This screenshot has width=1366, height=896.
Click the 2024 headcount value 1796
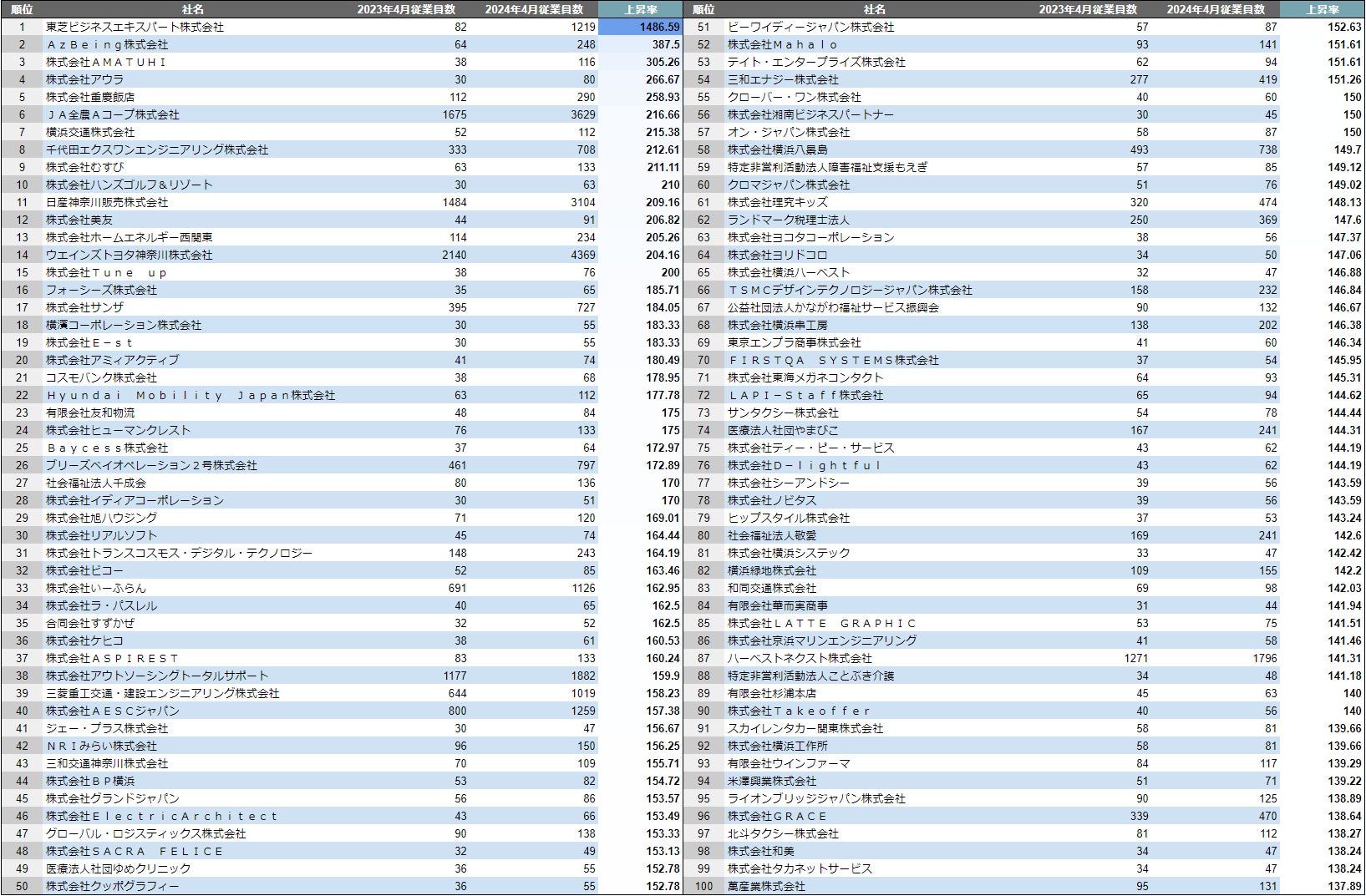point(1265,658)
